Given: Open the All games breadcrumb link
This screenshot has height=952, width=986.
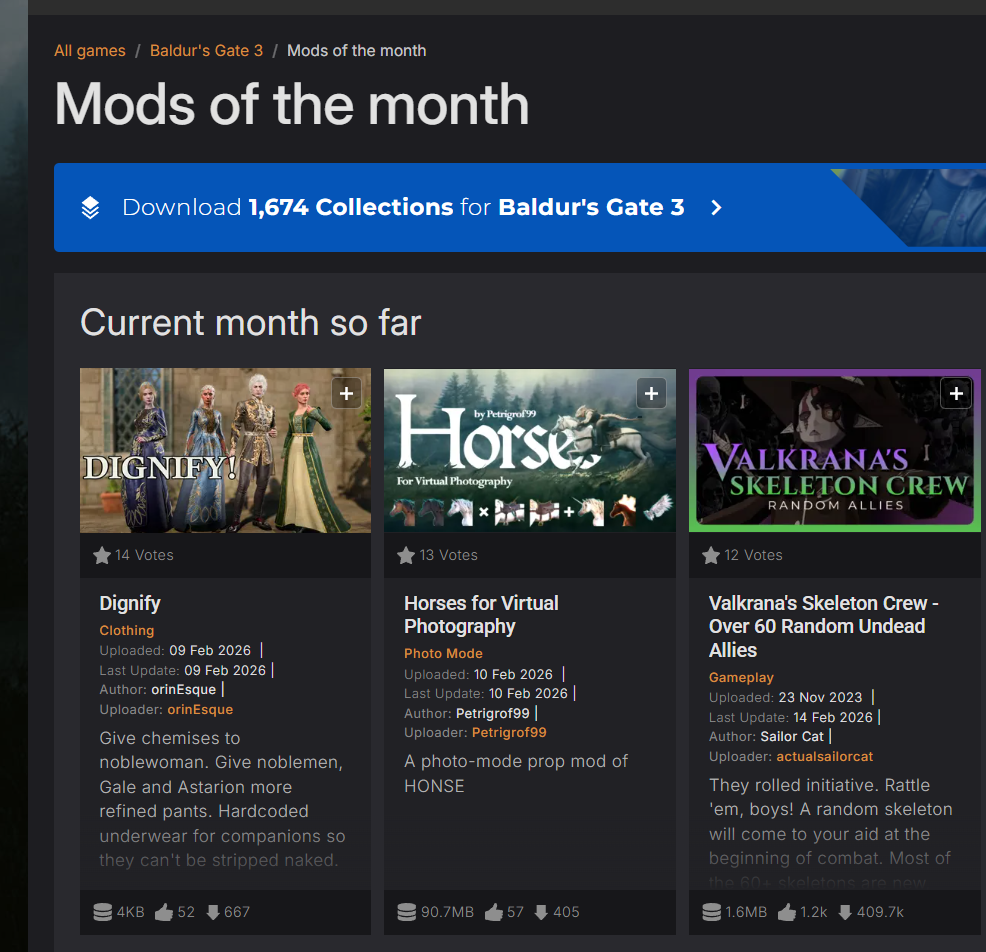Looking at the screenshot, I should tap(90, 51).
